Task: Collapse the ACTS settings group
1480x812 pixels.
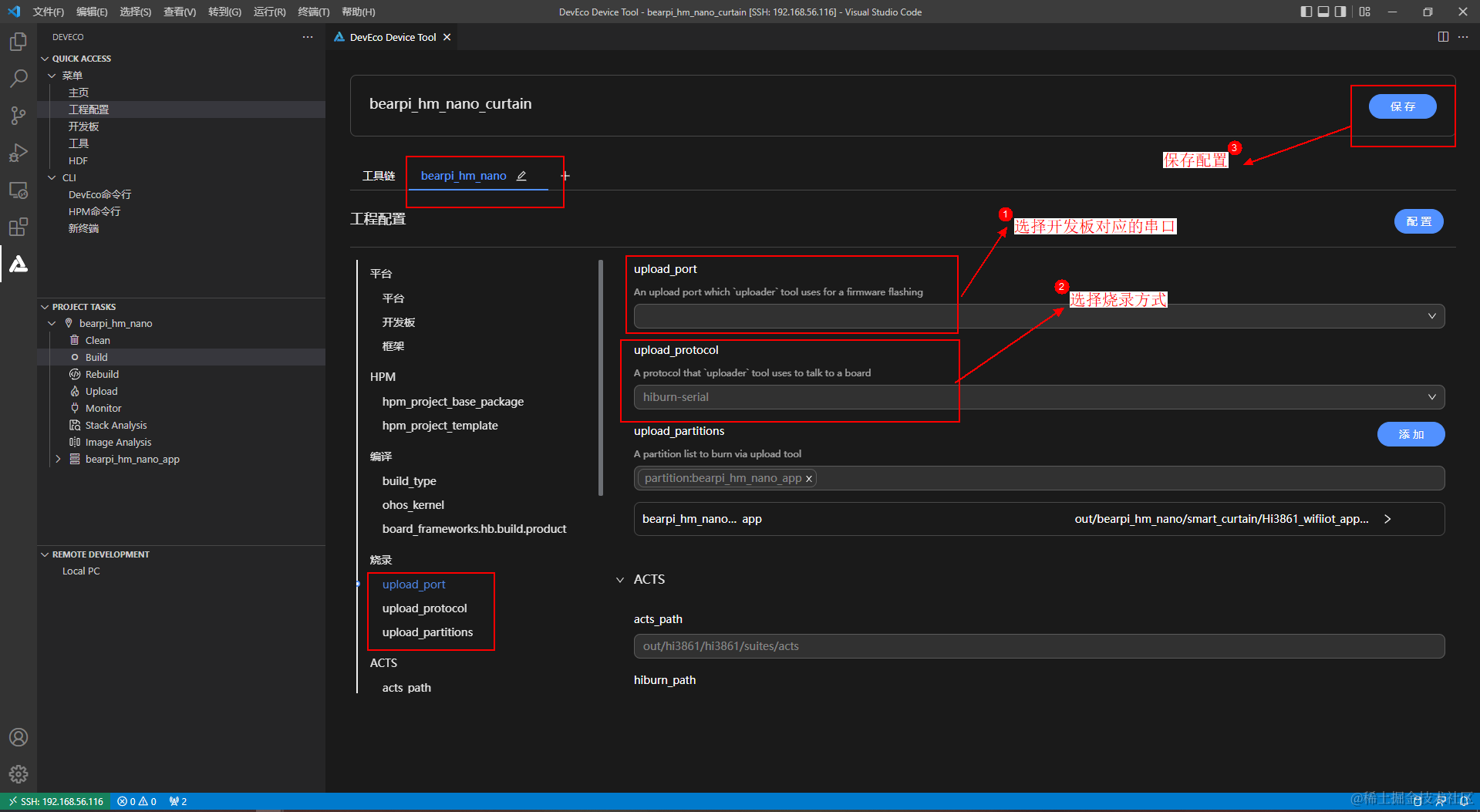Action: coord(620,580)
